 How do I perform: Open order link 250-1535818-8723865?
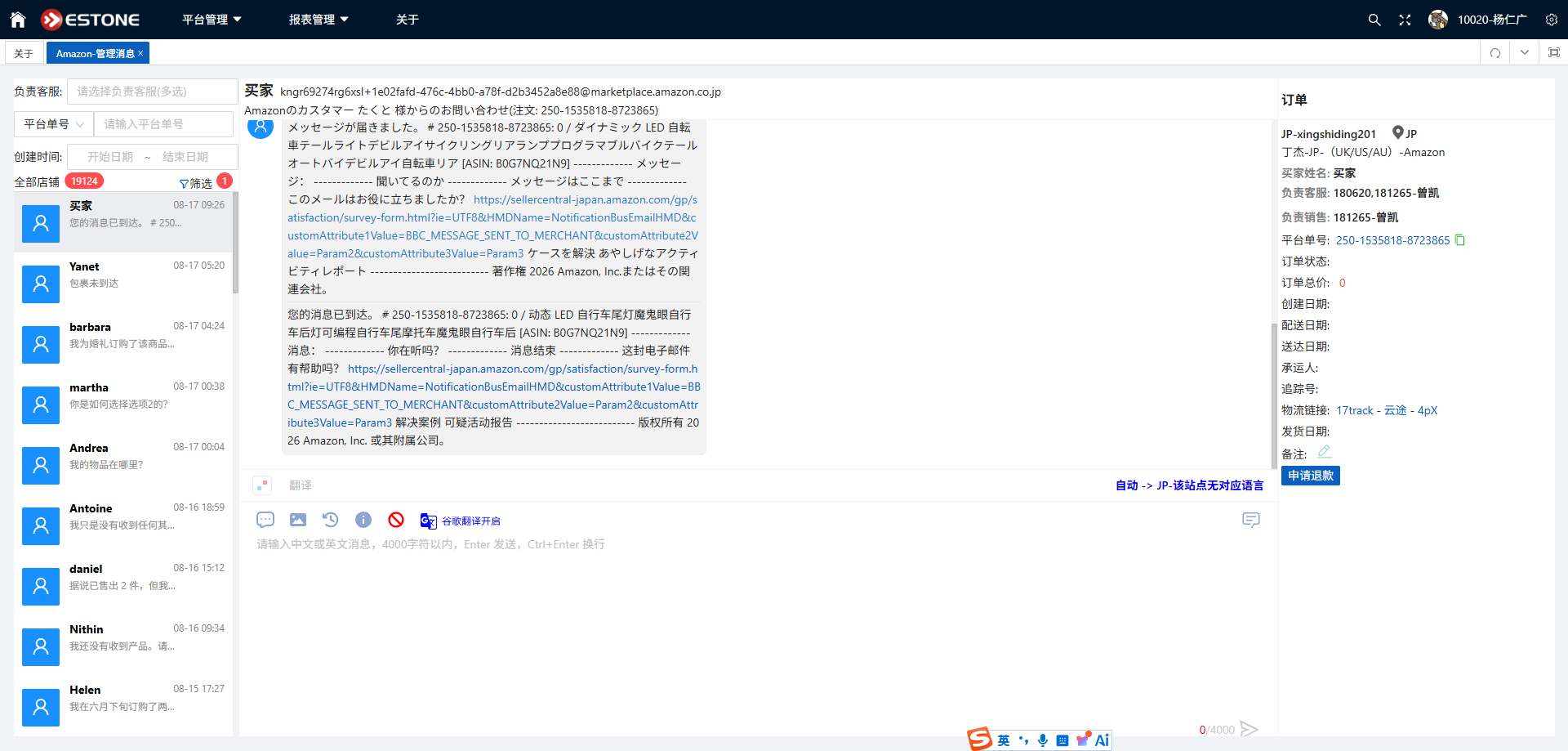1393,240
